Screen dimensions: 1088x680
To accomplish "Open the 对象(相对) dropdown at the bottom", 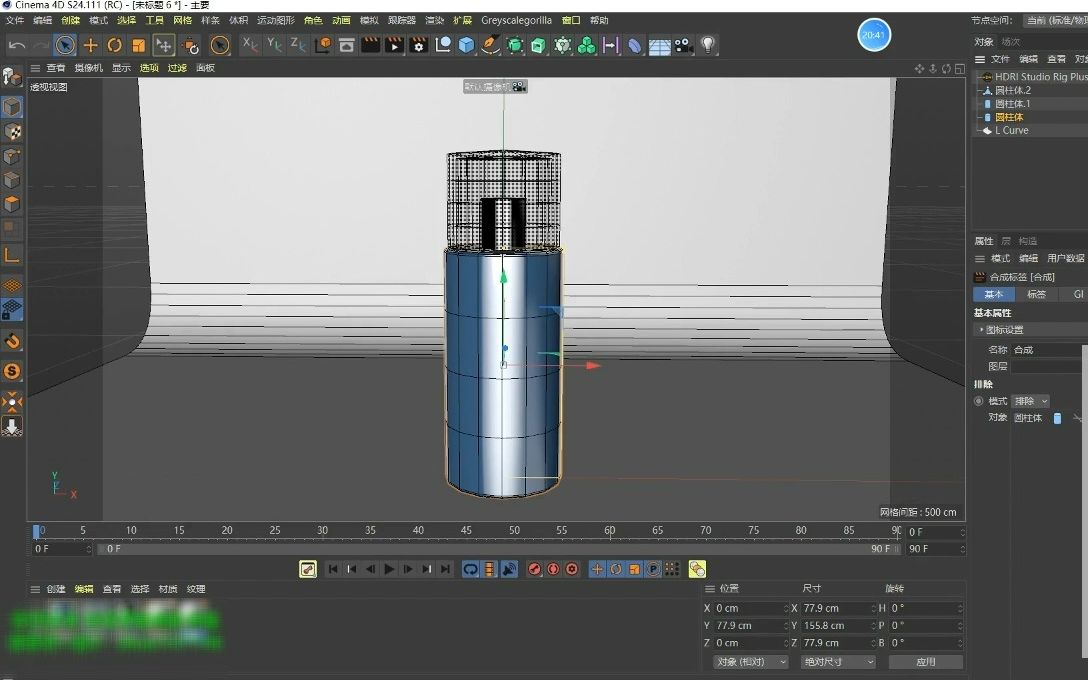I will point(749,661).
